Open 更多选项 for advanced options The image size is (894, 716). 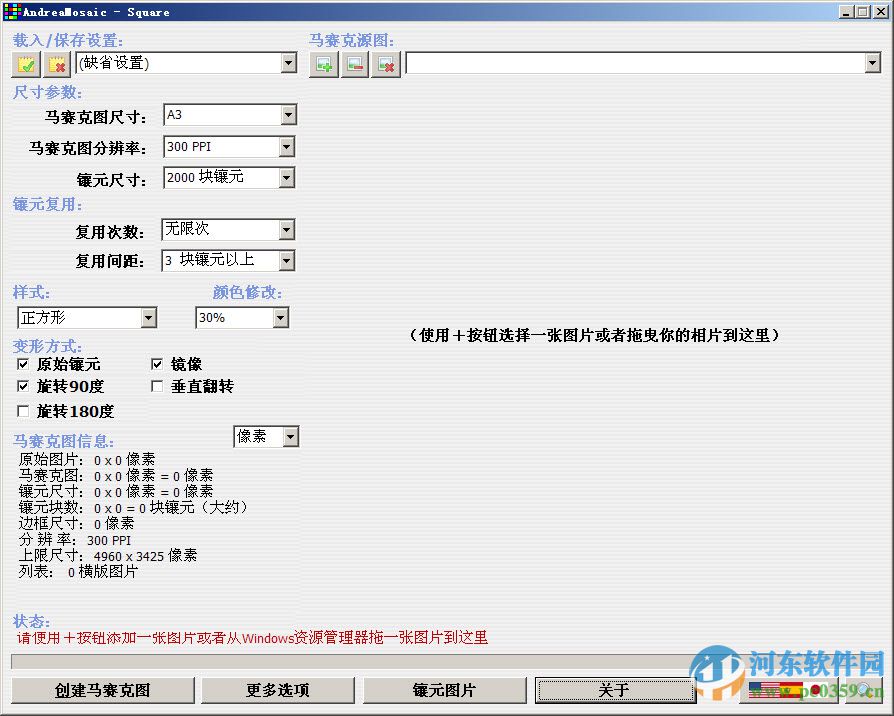click(277, 690)
